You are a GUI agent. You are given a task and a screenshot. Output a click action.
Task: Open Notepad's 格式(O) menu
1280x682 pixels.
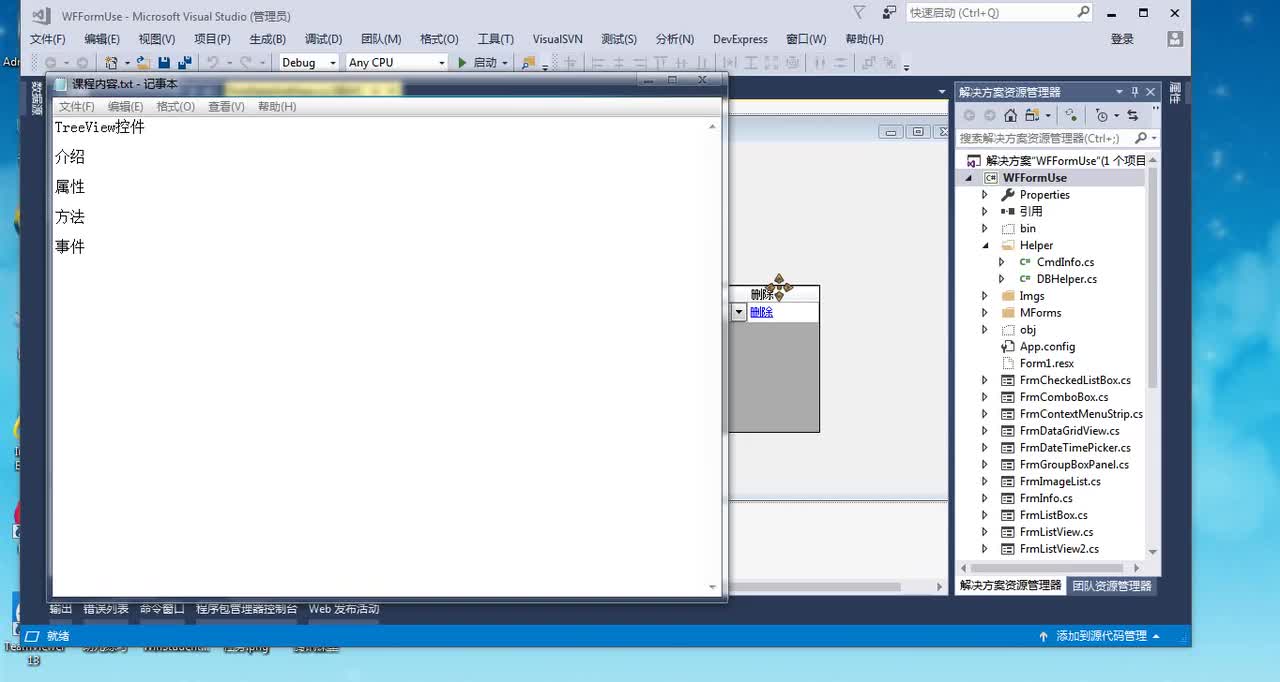tap(175, 106)
